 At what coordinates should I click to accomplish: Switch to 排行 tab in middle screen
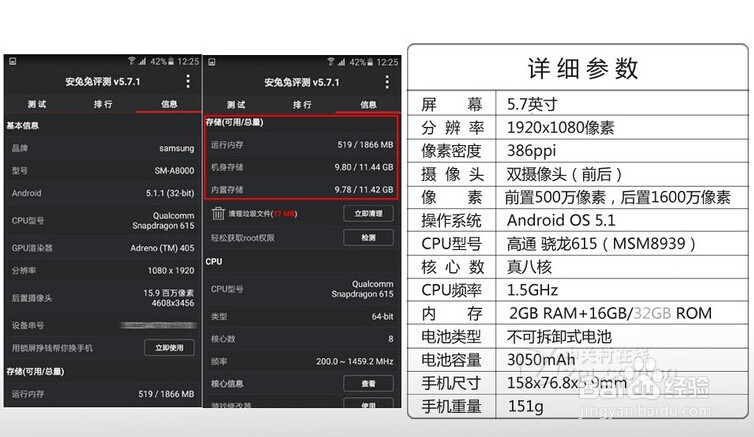click(302, 105)
